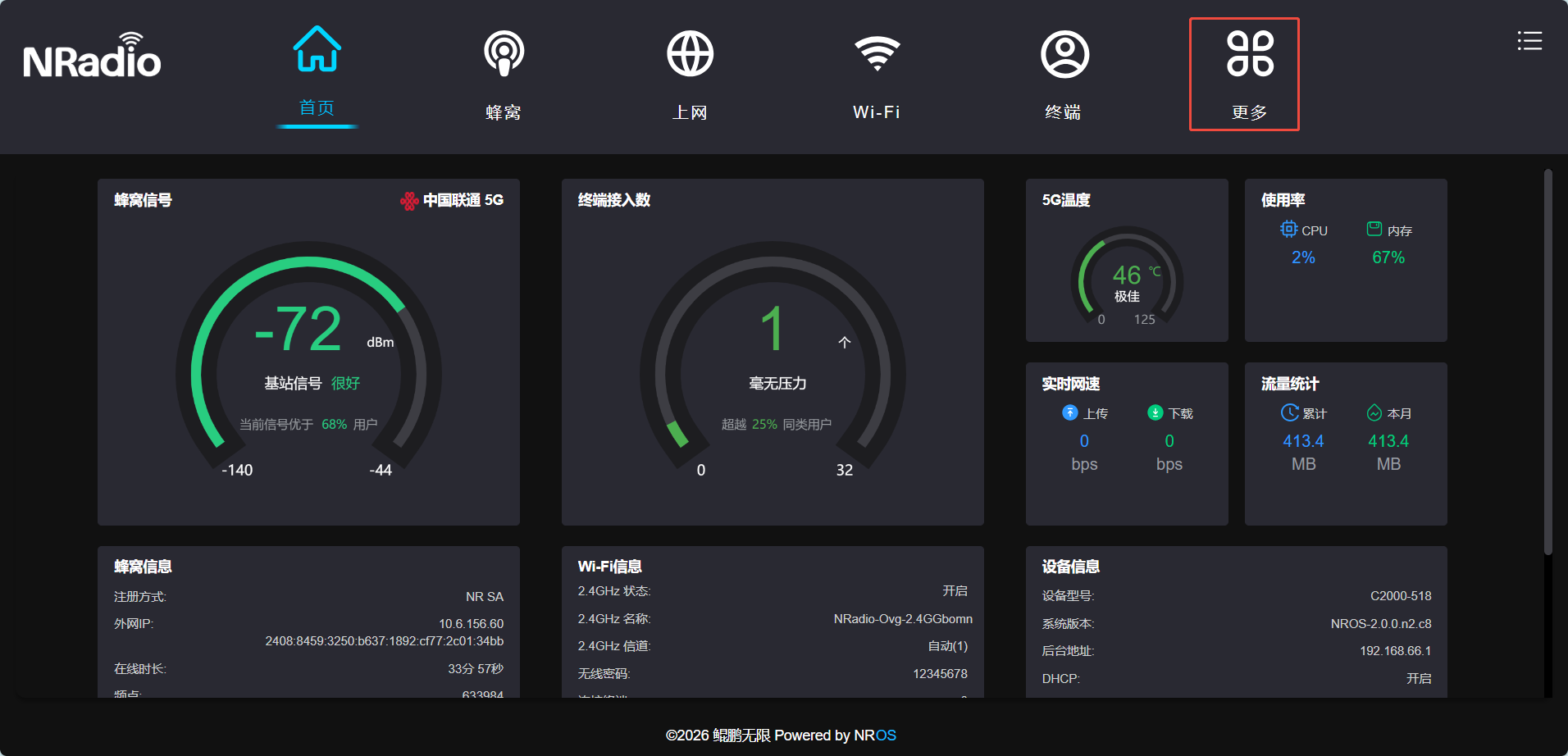Click the hamburger list menu icon

click(1529, 41)
